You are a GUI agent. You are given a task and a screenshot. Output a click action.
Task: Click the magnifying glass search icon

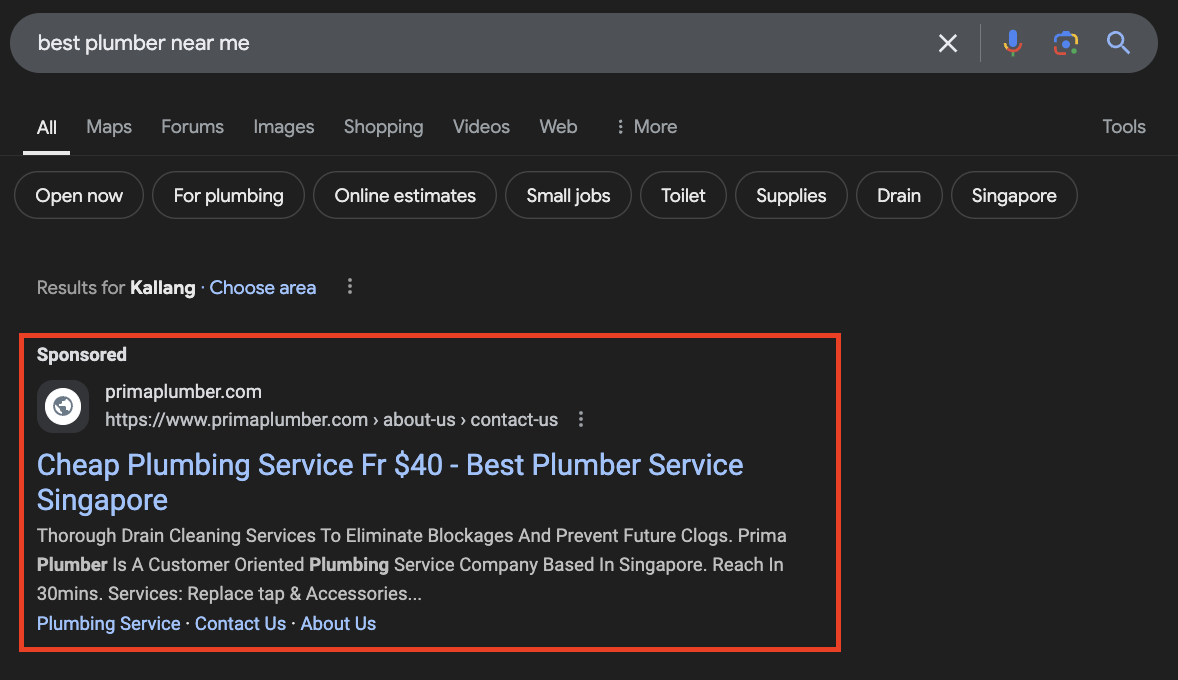click(1118, 43)
